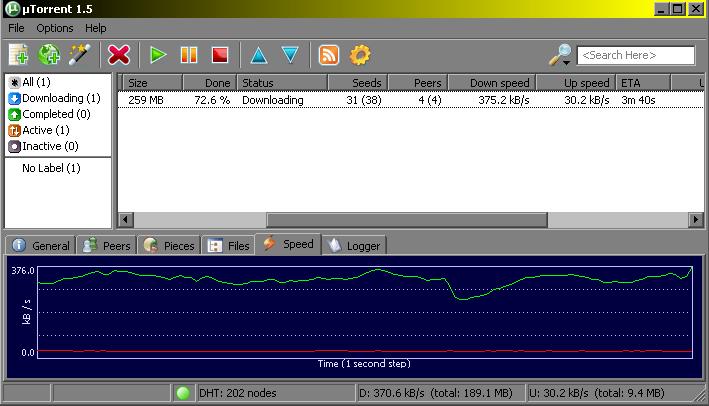This screenshot has height=406, width=709.
Task: Click the green network status indicator
Action: (183, 393)
